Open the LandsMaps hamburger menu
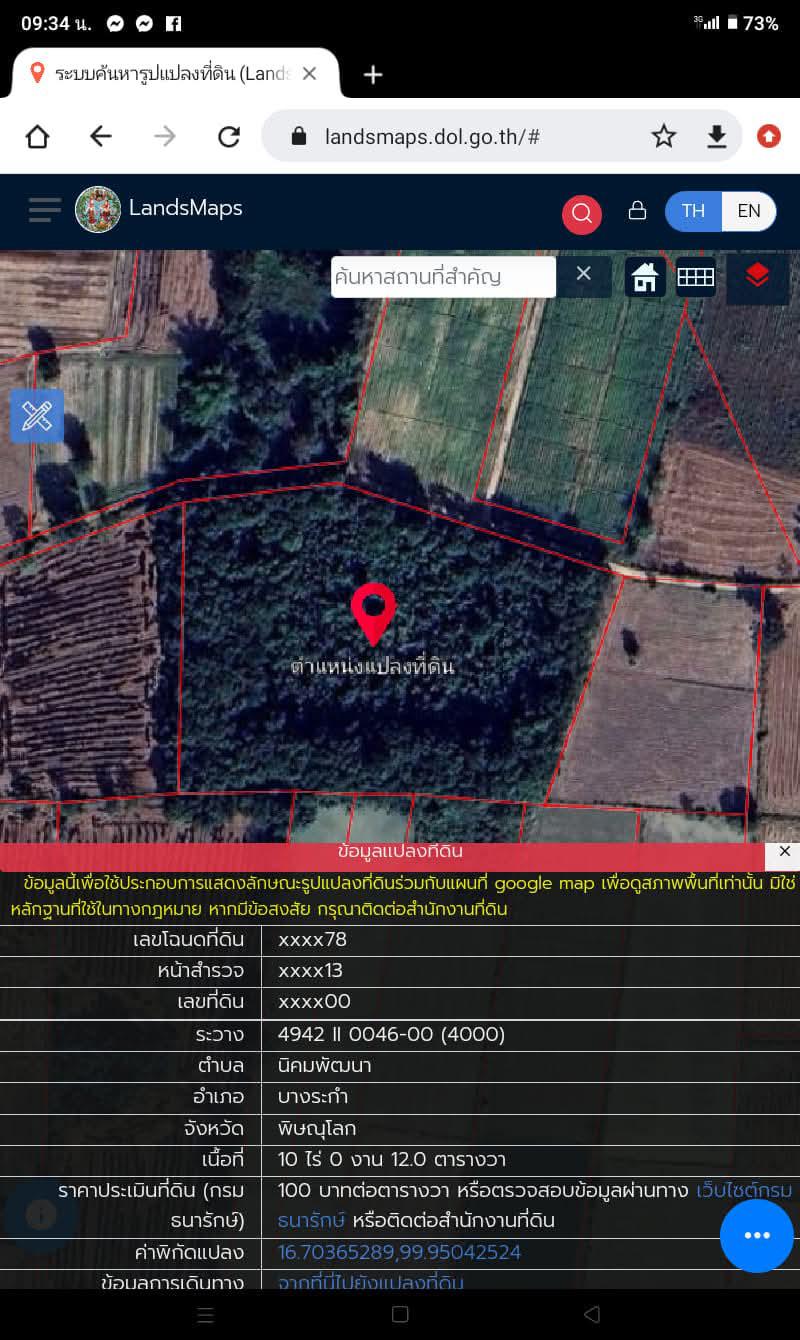Image resolution: width=800 pixels, height=1340 pixels. (45, 210)
